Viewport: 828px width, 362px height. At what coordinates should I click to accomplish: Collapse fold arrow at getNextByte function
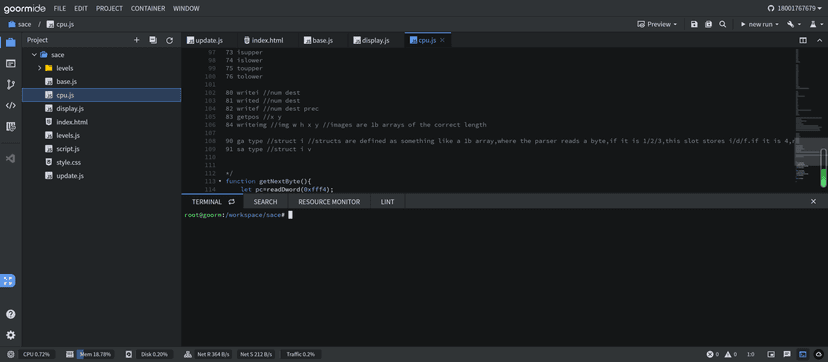tap(220, 181)
